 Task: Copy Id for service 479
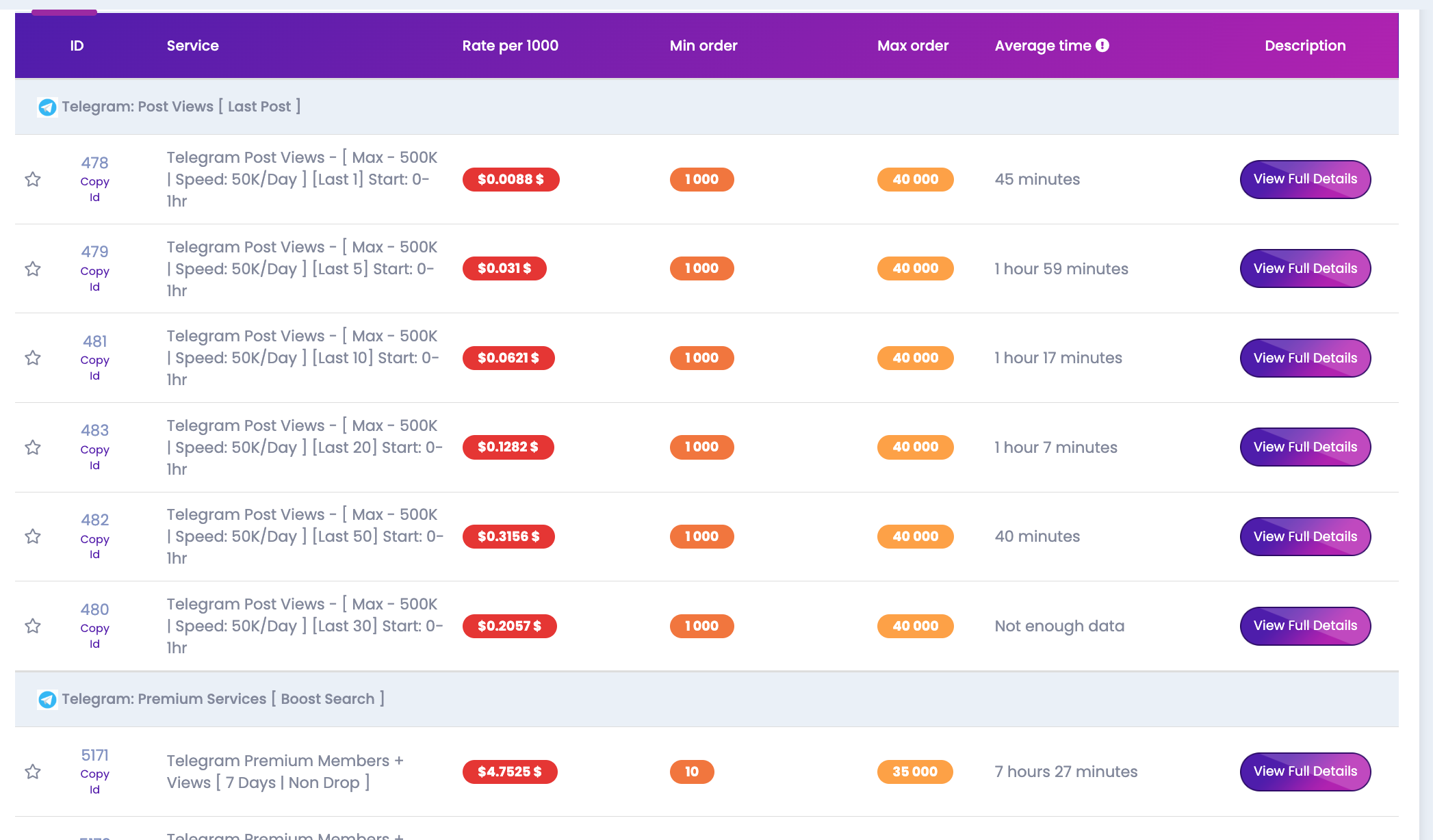point(94,279)
